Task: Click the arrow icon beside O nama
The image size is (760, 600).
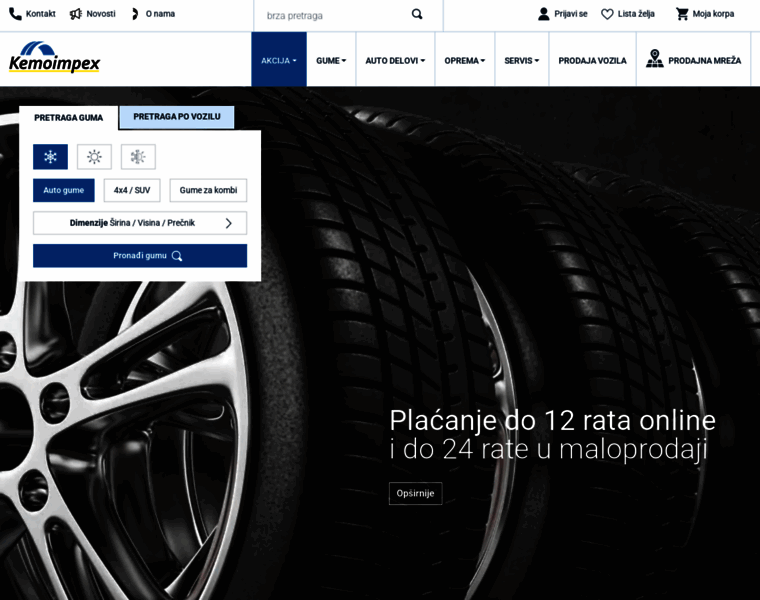Action: pos(135,14)
